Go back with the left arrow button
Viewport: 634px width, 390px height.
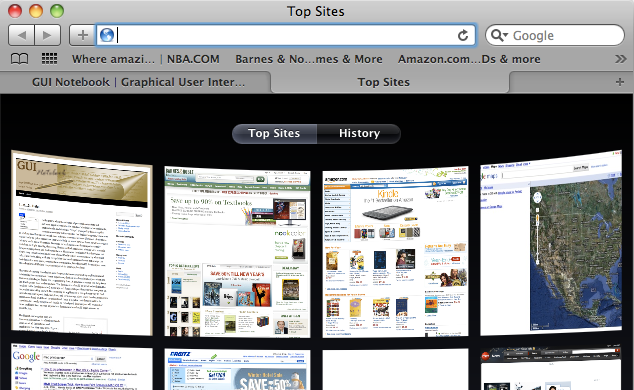point(22,35)
